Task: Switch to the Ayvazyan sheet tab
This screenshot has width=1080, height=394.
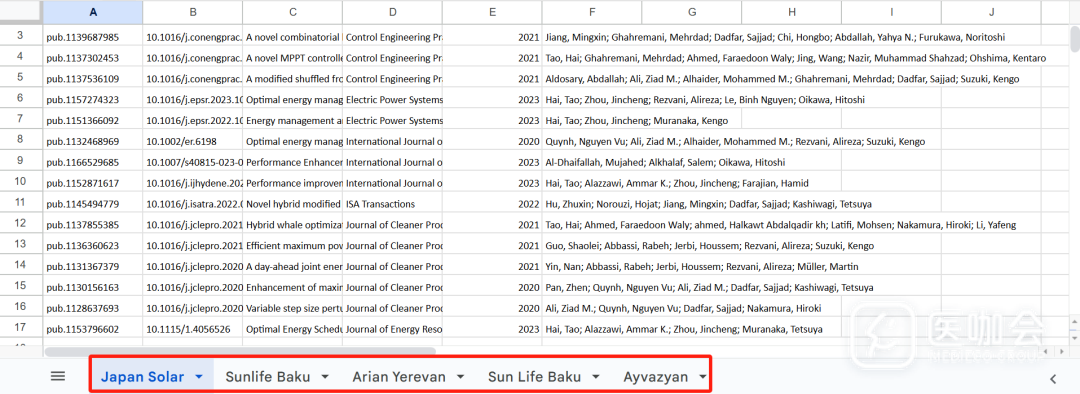Action: (656, 377)
